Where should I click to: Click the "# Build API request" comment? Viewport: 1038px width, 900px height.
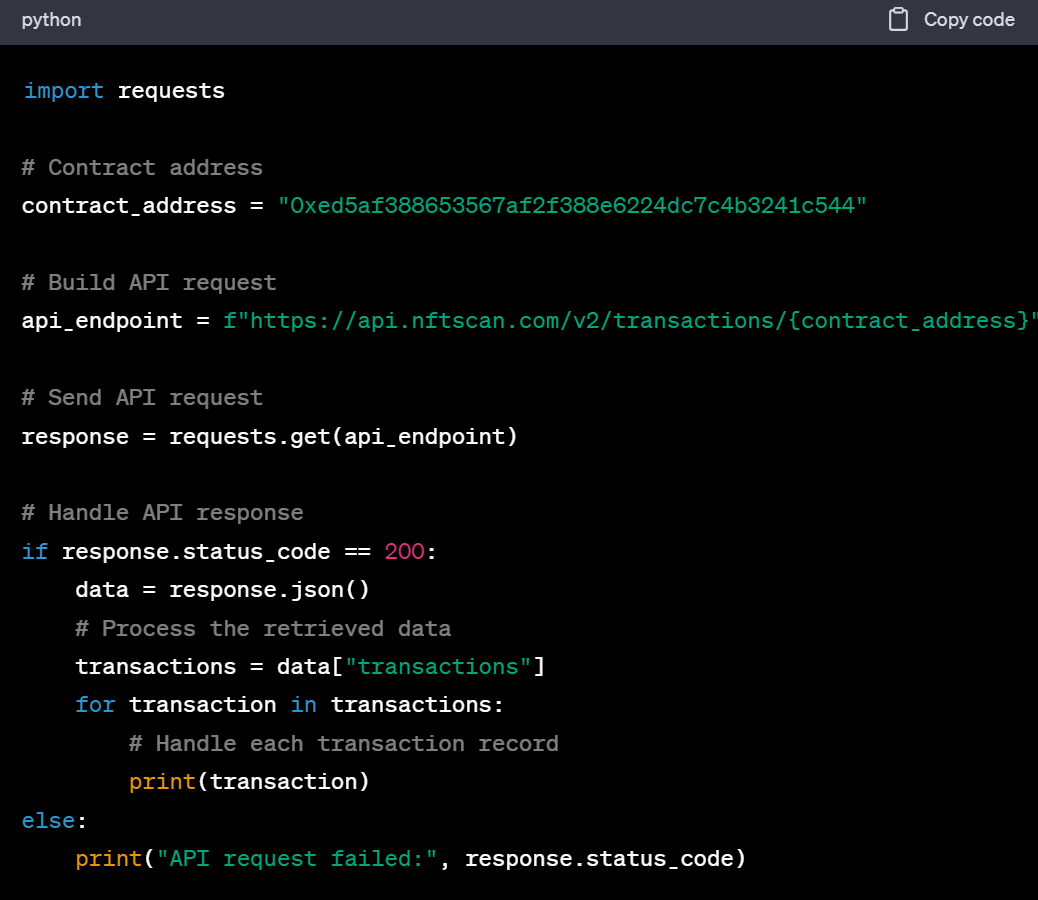[x=149, y=283]
